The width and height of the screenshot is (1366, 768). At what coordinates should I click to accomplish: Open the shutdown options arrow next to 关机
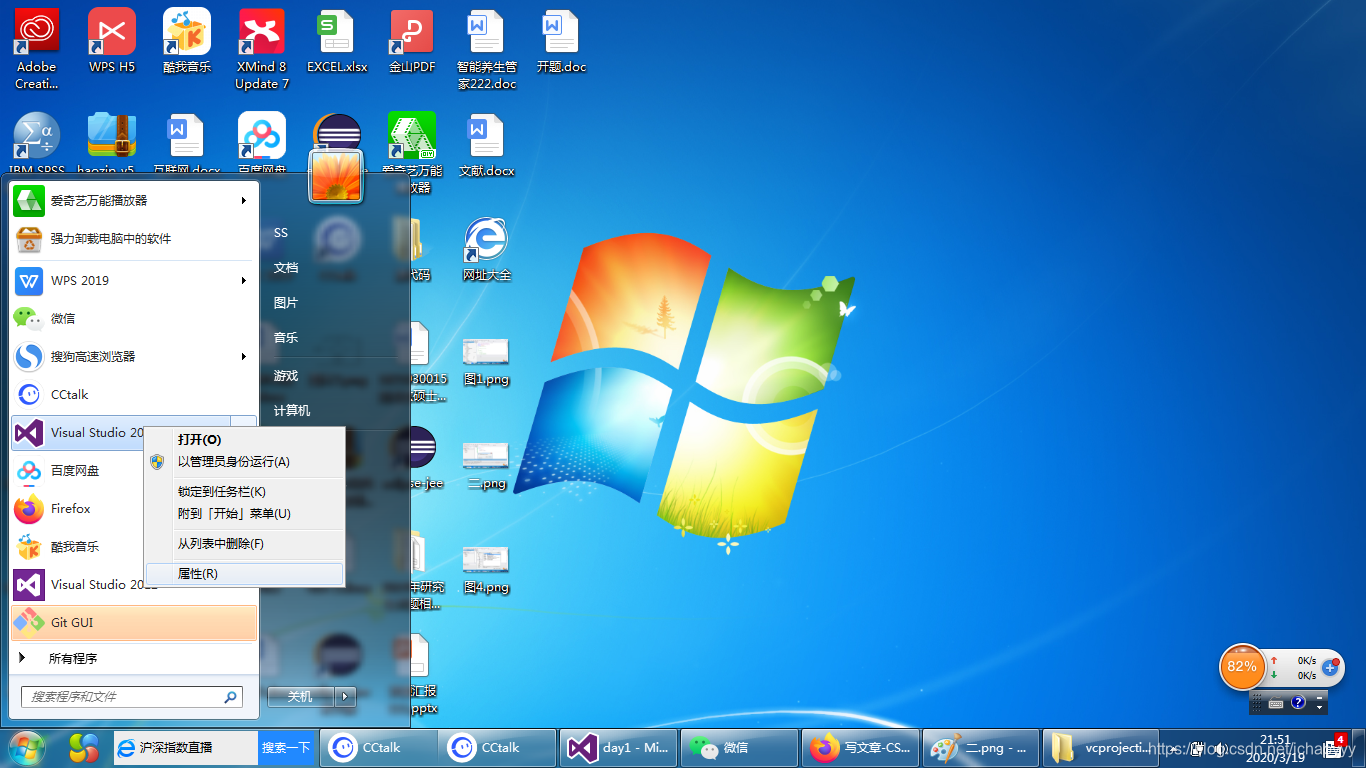(346, 696)
